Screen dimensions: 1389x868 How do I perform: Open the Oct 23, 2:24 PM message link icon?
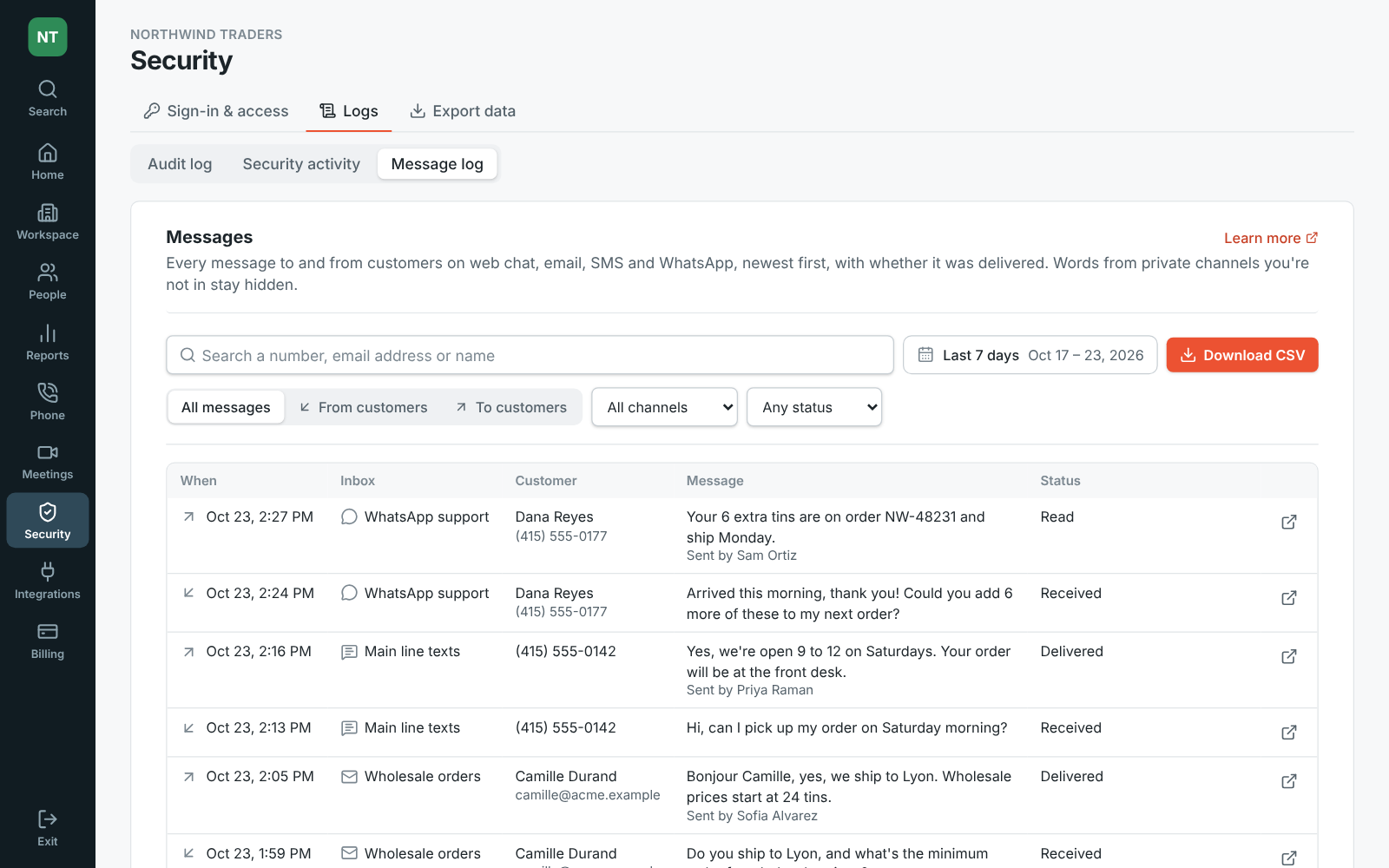coord(1289,598)
